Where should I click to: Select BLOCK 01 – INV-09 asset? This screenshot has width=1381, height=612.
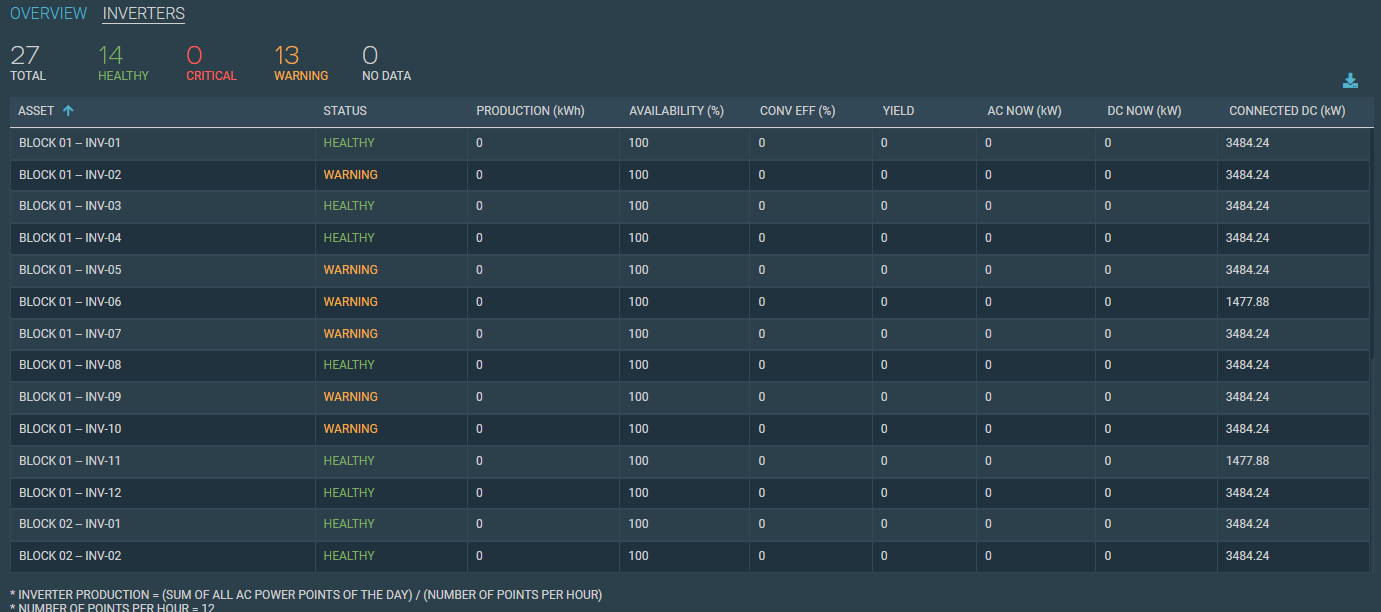pos(70,397)
